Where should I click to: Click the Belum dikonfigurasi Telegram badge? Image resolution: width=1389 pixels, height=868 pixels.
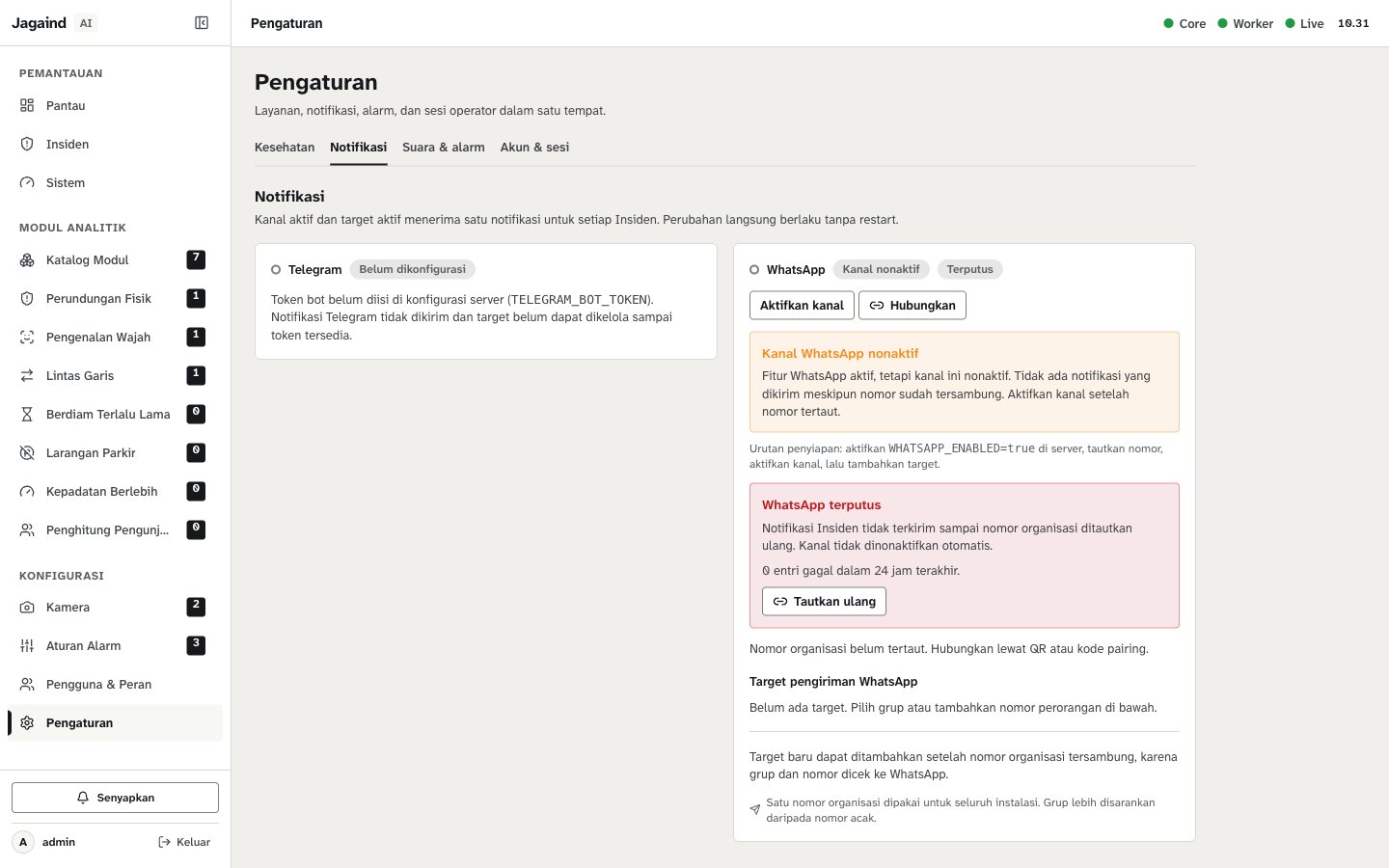(x=413, y=269)
